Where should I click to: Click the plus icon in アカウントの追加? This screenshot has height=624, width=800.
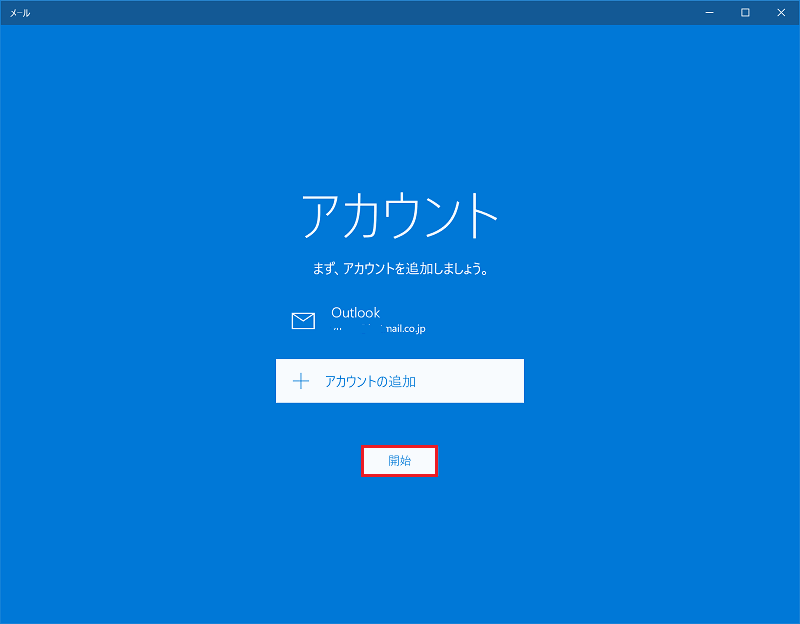[301, 381]
